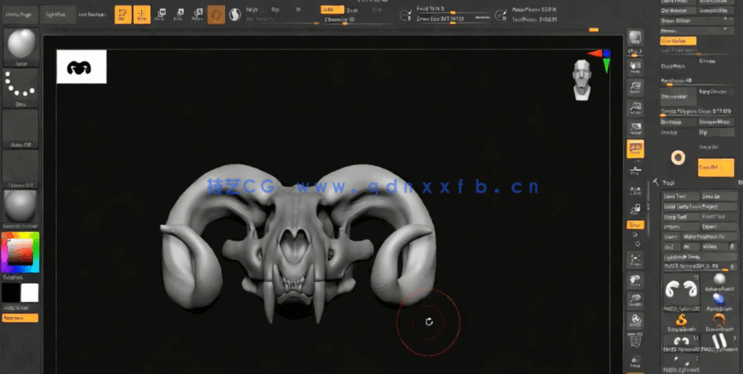Click the Move view icon on right shelf

pos(635,280)
